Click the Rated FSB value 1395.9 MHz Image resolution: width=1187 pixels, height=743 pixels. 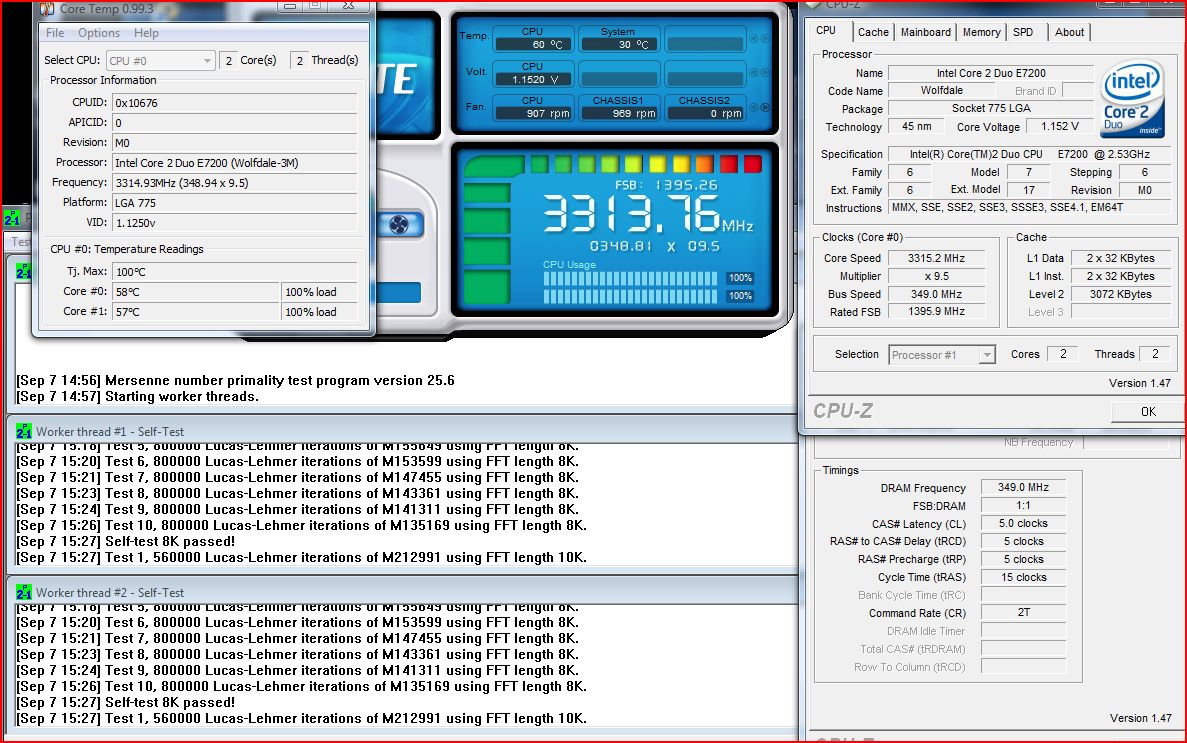[936, 311]
